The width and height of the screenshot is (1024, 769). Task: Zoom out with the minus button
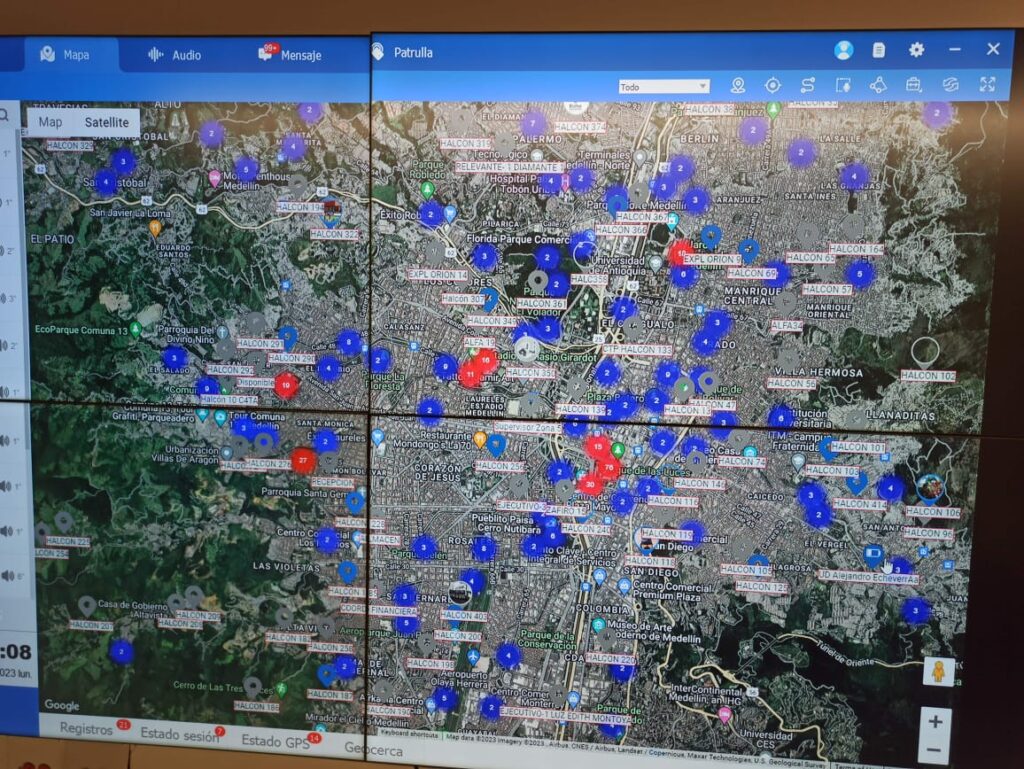click(x=934, y=749)
